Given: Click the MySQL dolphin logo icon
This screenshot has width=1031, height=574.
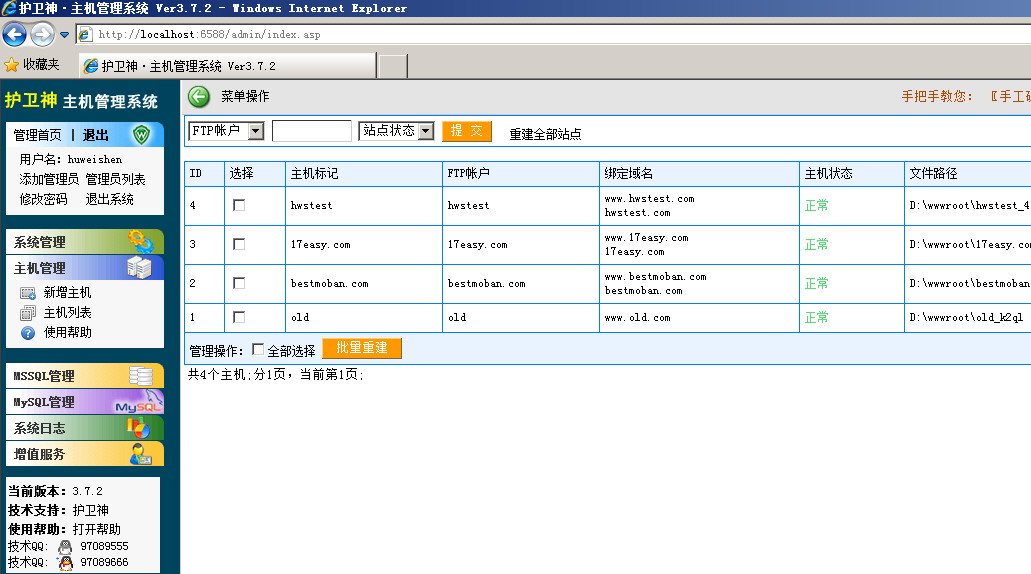Looking at the screenshot, I should 138,402.
